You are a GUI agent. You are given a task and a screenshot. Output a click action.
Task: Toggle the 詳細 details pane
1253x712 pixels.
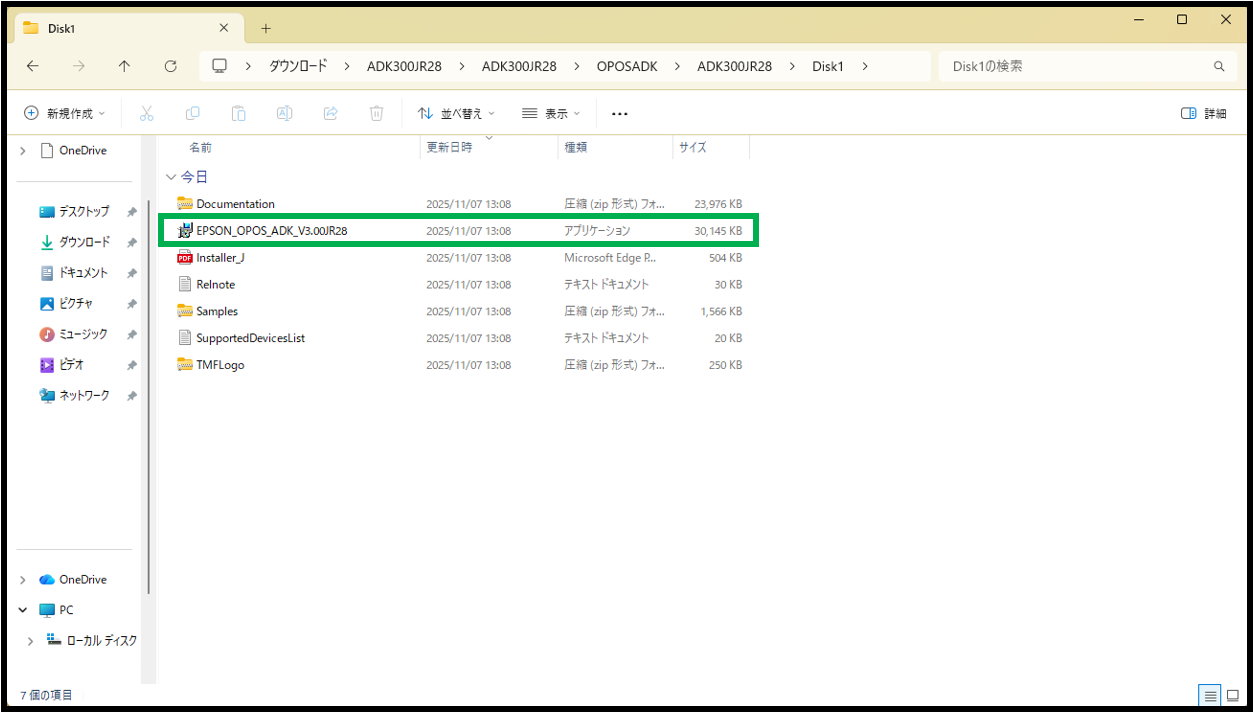coord(1203,114)
